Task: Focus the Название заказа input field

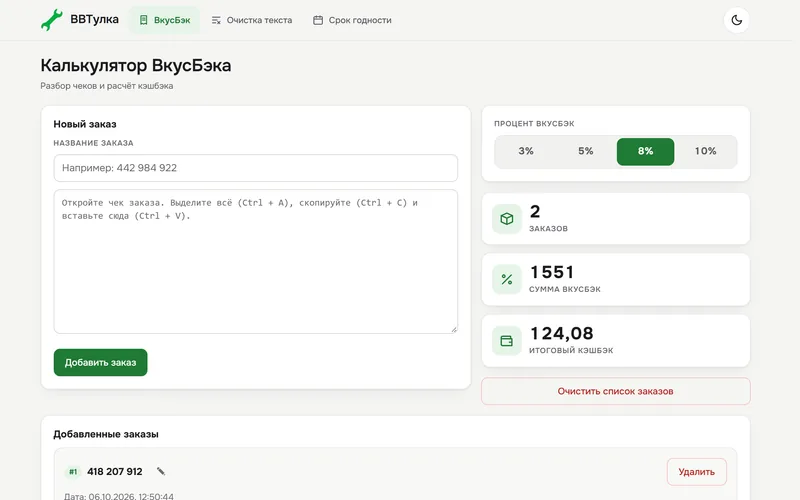Action: point(256,168)
